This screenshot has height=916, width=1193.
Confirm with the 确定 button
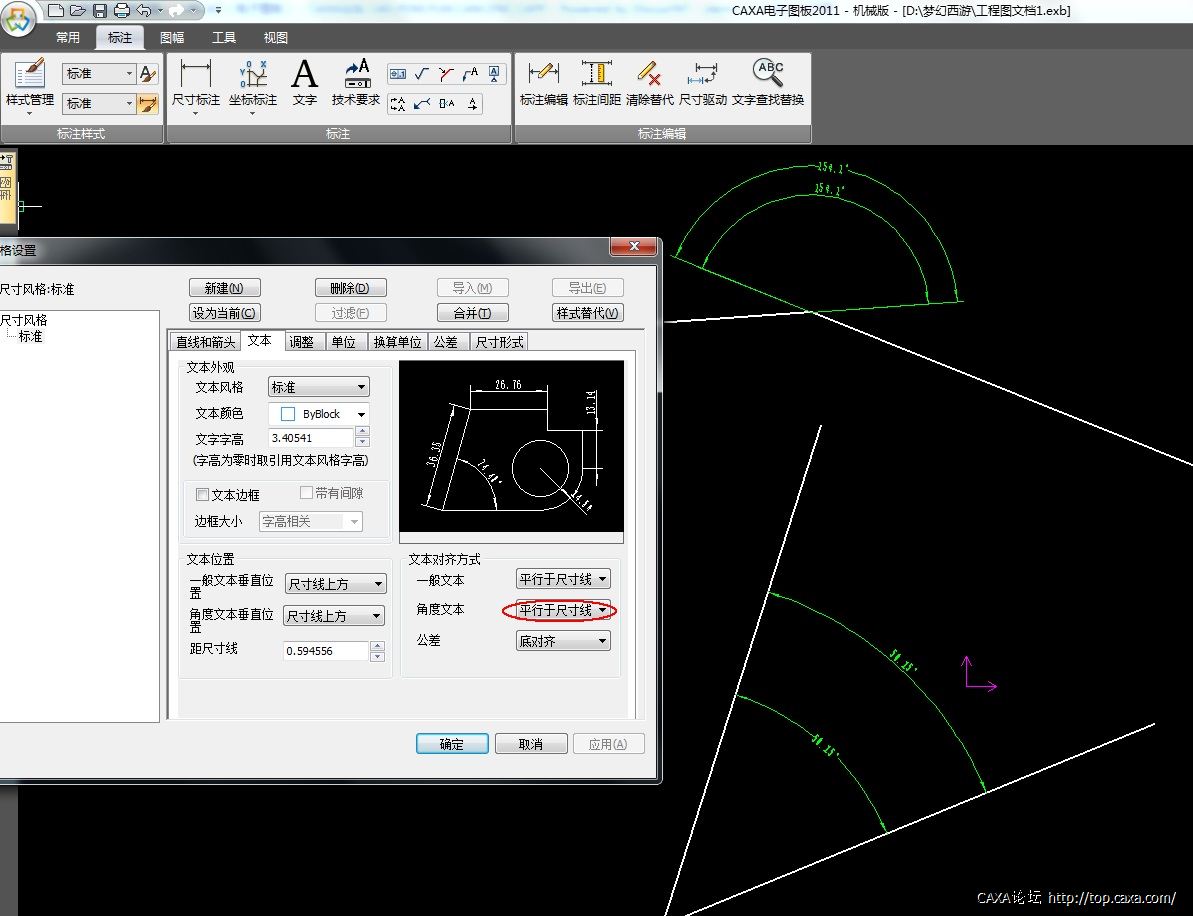452,743
